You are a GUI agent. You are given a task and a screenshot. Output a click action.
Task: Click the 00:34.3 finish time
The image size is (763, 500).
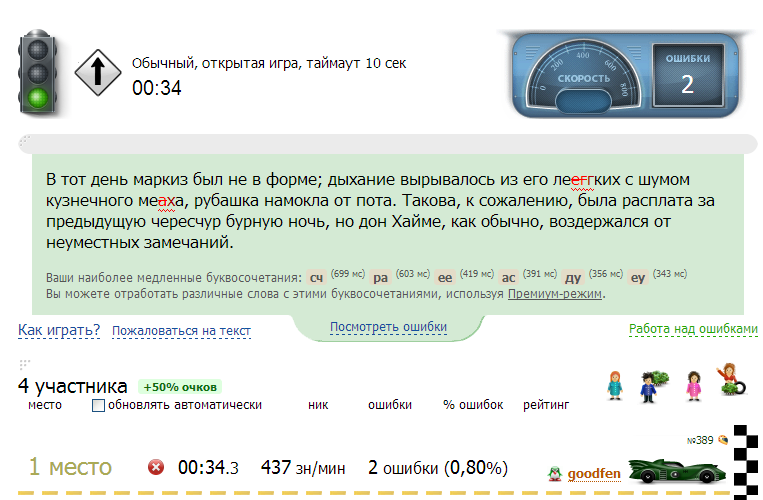[208, 468]
